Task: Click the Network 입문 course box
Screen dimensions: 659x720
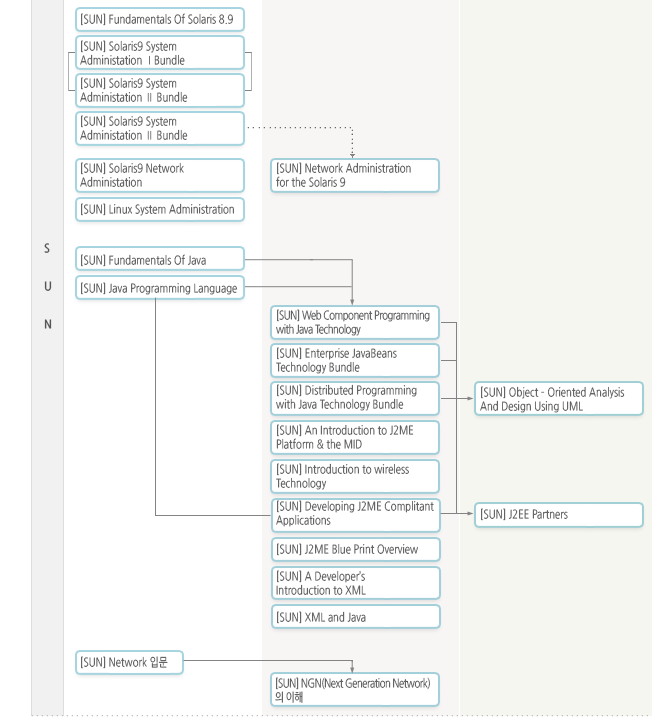Action: [129, 662]
